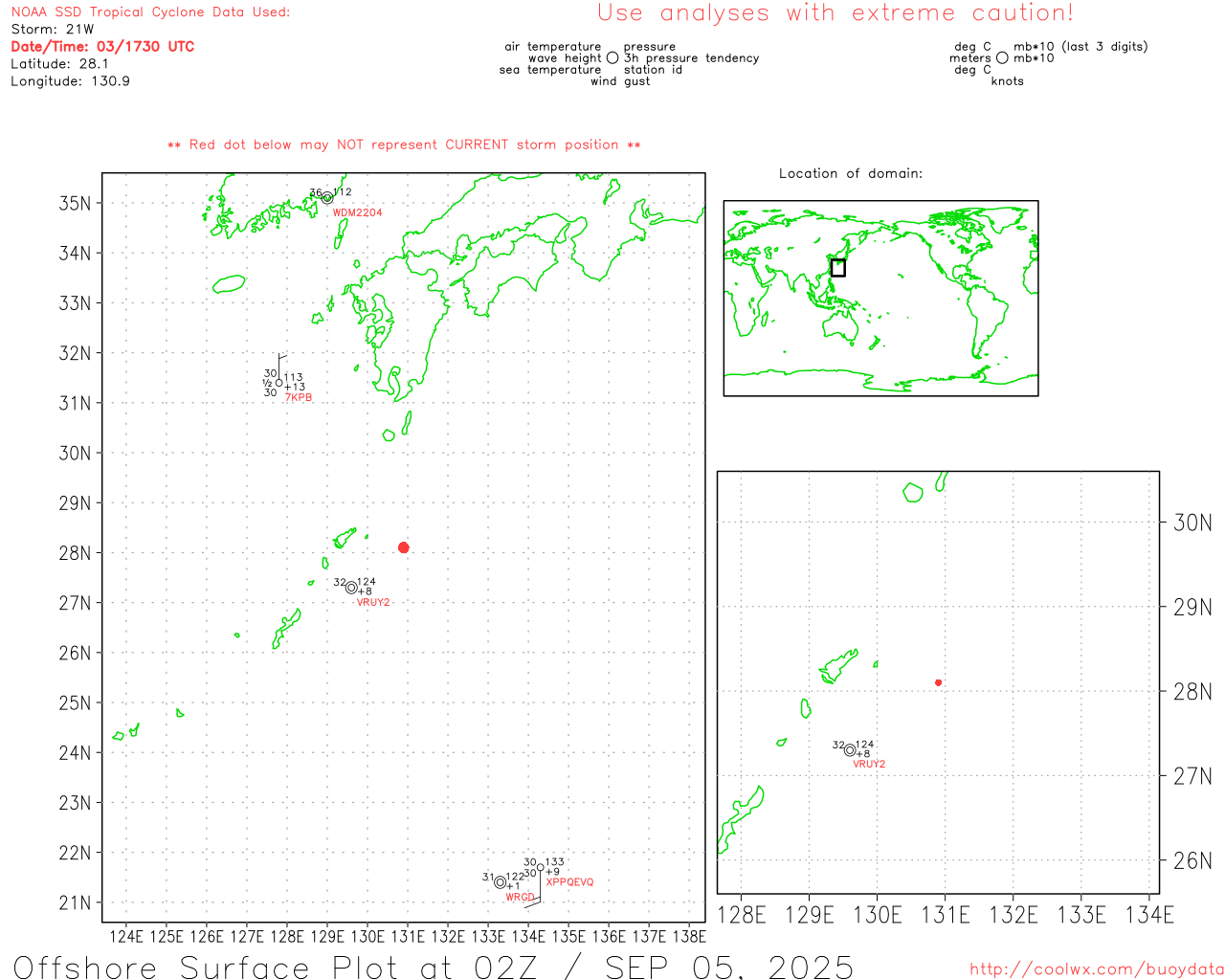Image resolution: width=1225 pixels, height=980 pixels.
Task: Click the 'Longitude: 130.9' line
Action: (70, 81)
